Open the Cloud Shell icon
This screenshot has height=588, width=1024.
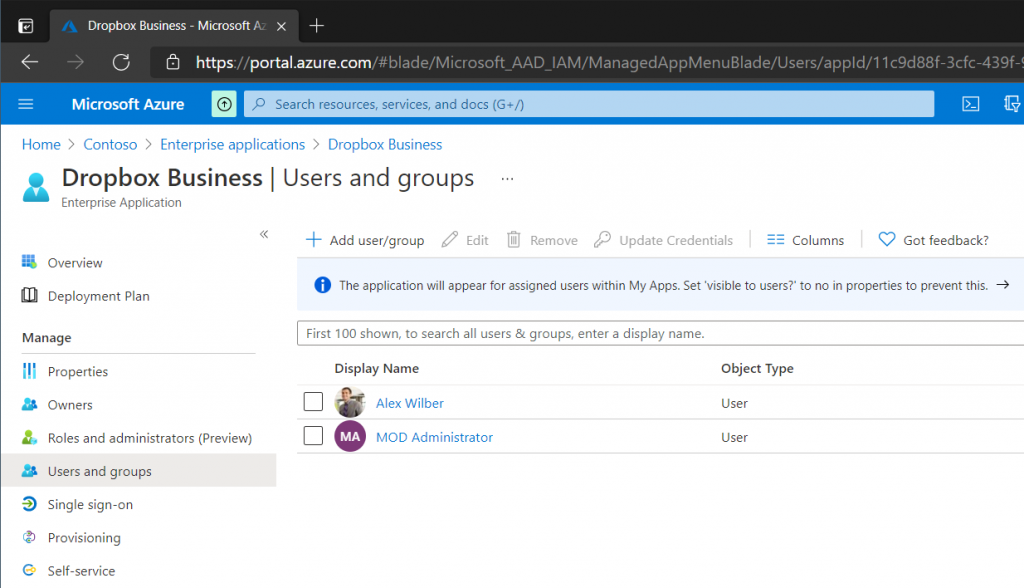tap(970, 104)
